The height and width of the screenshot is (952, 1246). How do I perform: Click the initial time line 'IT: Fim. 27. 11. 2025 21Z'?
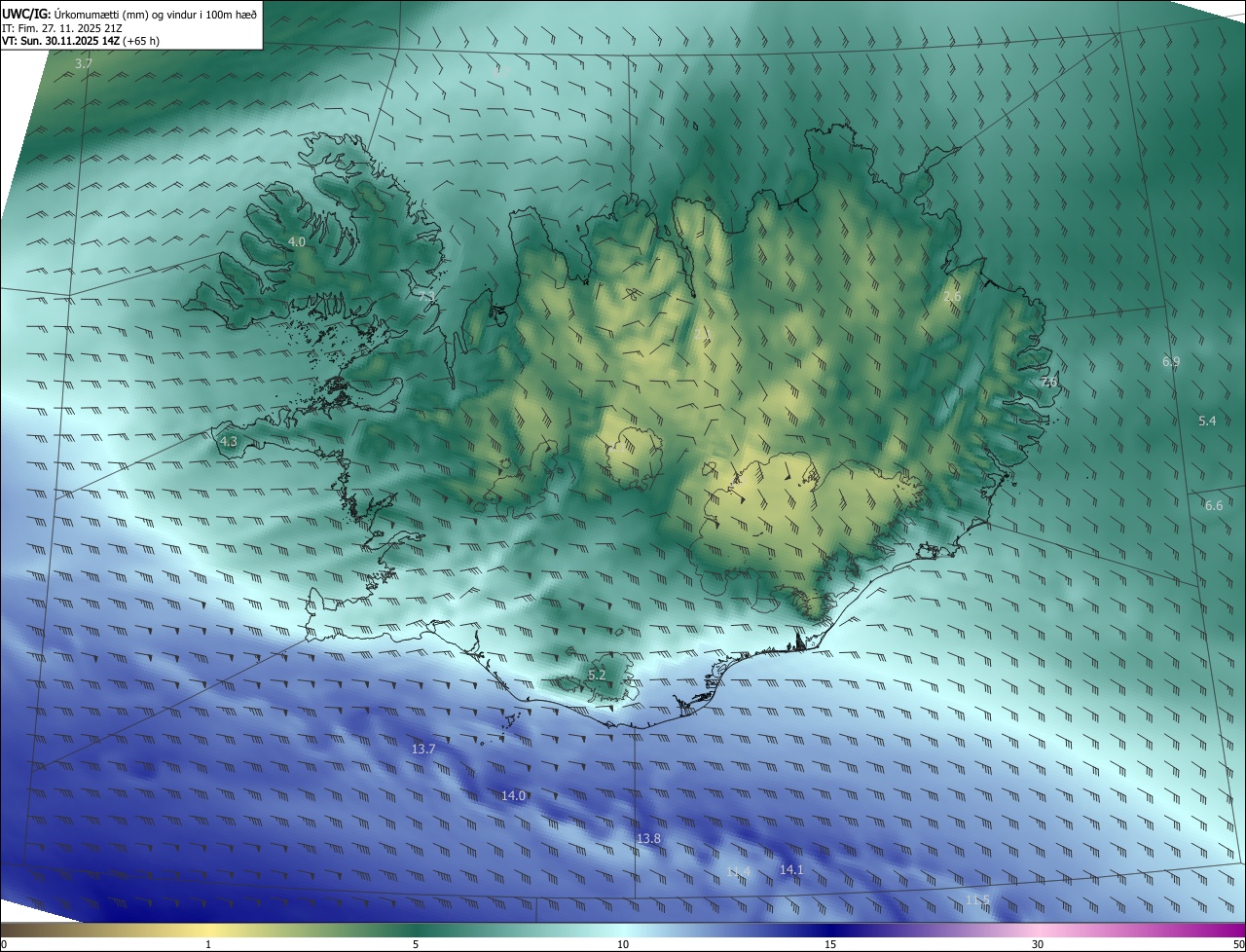point(62,28)
